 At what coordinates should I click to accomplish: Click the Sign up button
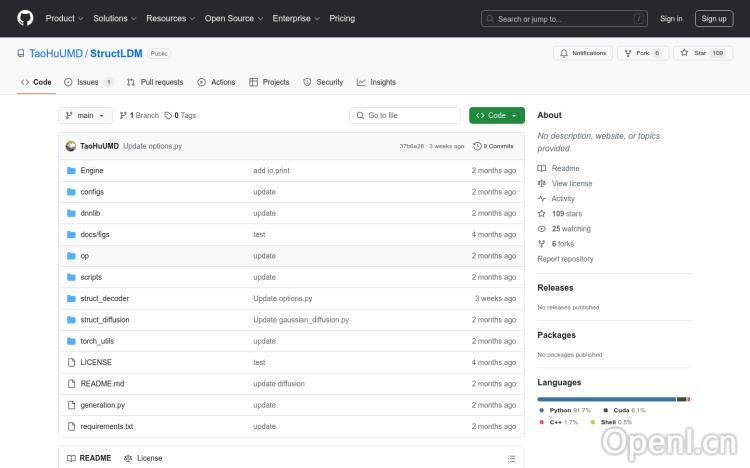(x=714, y=18)
